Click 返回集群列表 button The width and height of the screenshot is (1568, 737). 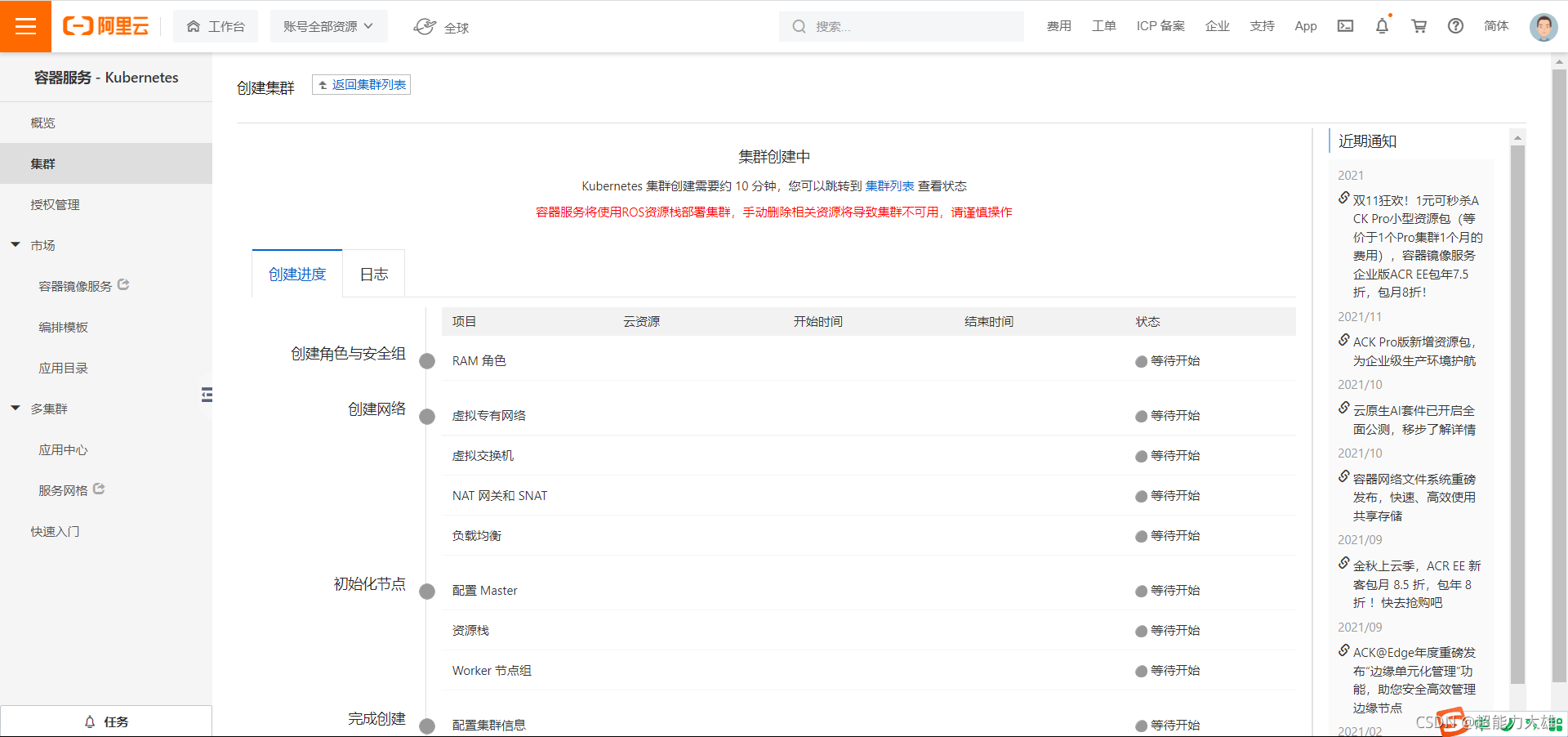(361, 85)
